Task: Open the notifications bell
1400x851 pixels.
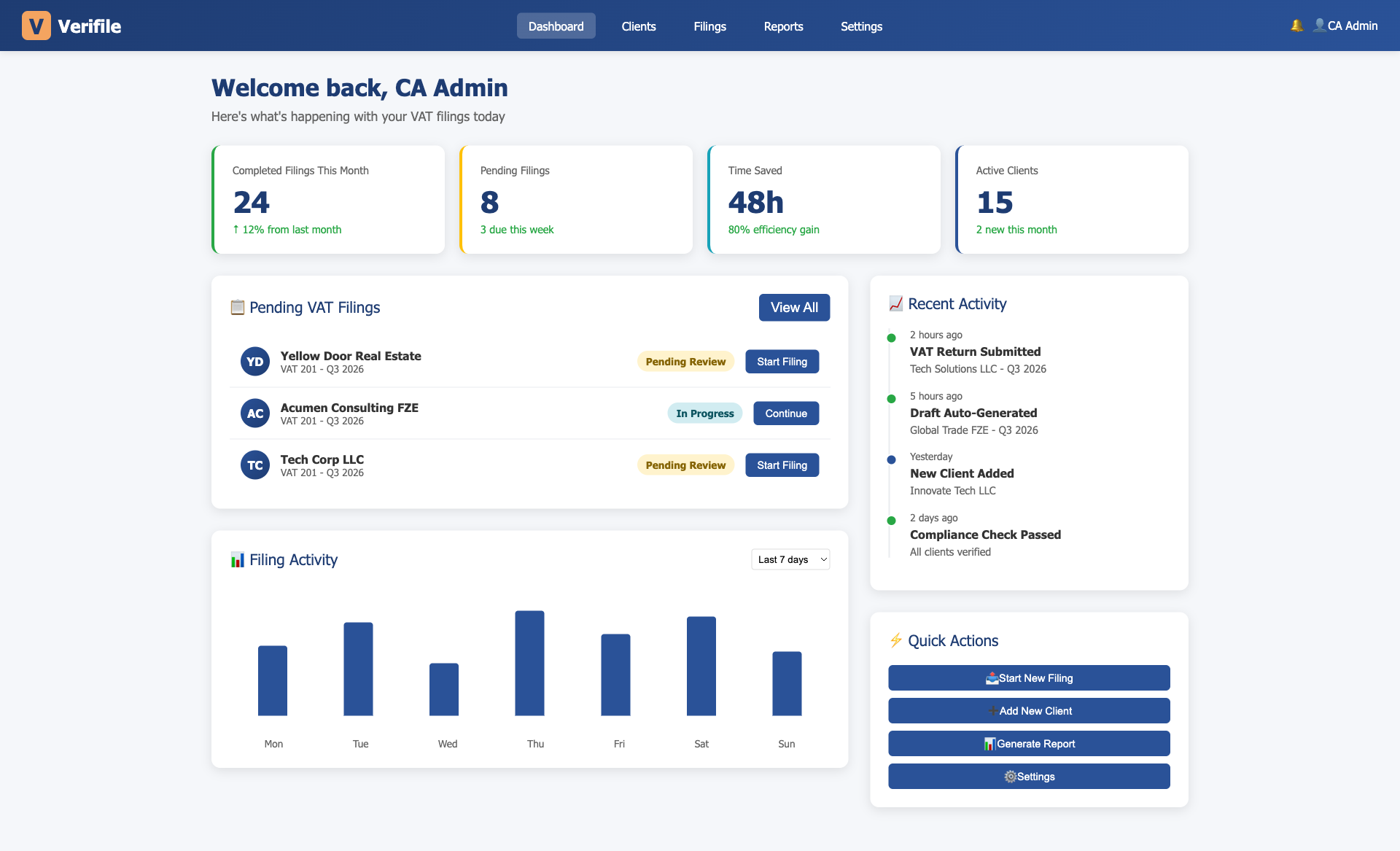Action: point(1296,26)
